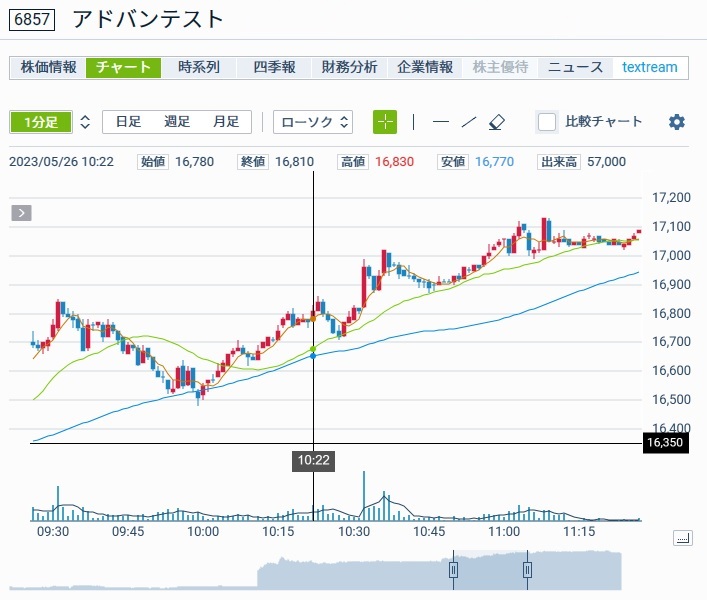
Task: Switch to 週足 weekly interval
Action: tap(177, 122)
